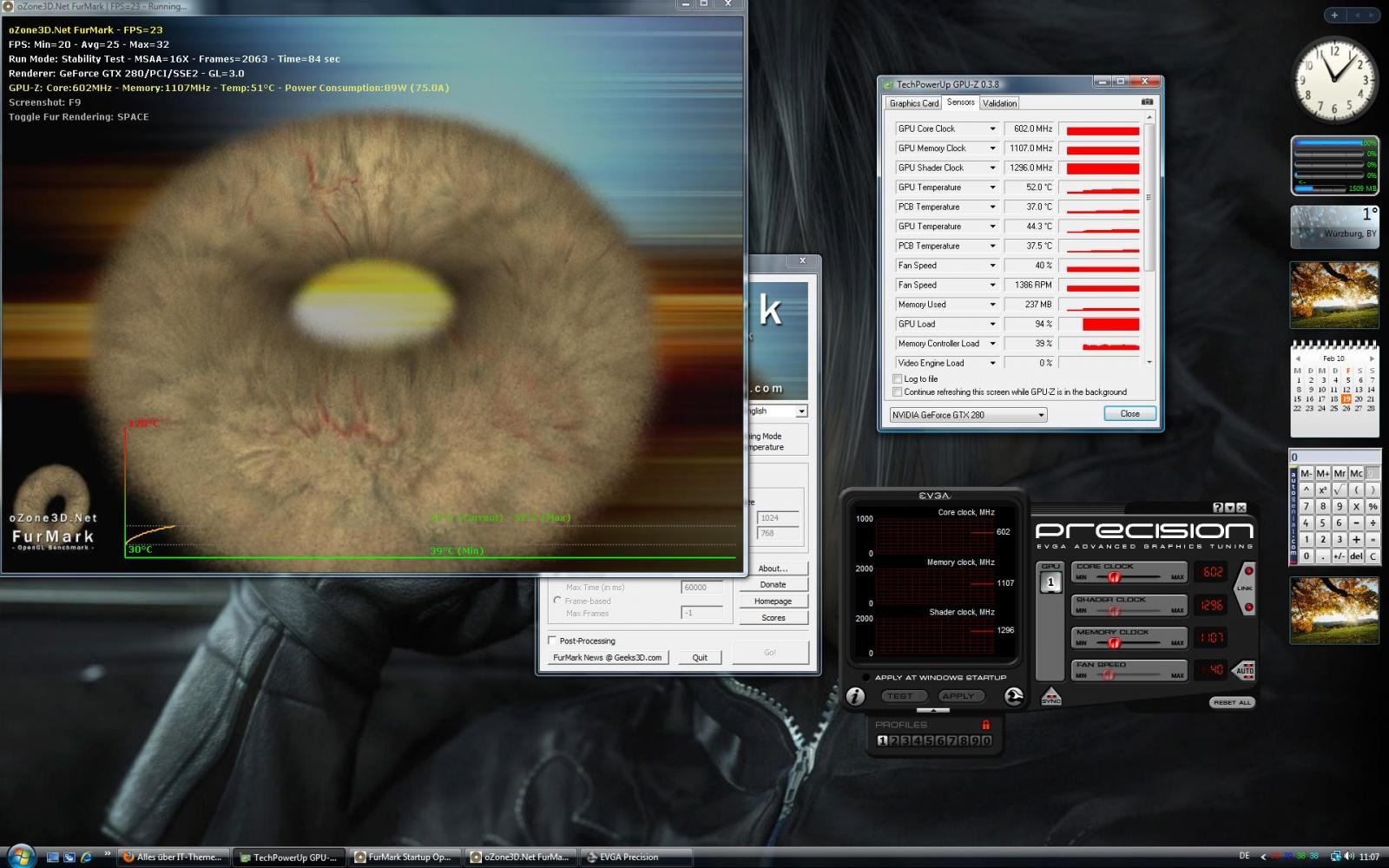The height and width of the screenshot is (868, 1389).
Task: Open FurMark Startup Options taskbar item
Action: 405,857
